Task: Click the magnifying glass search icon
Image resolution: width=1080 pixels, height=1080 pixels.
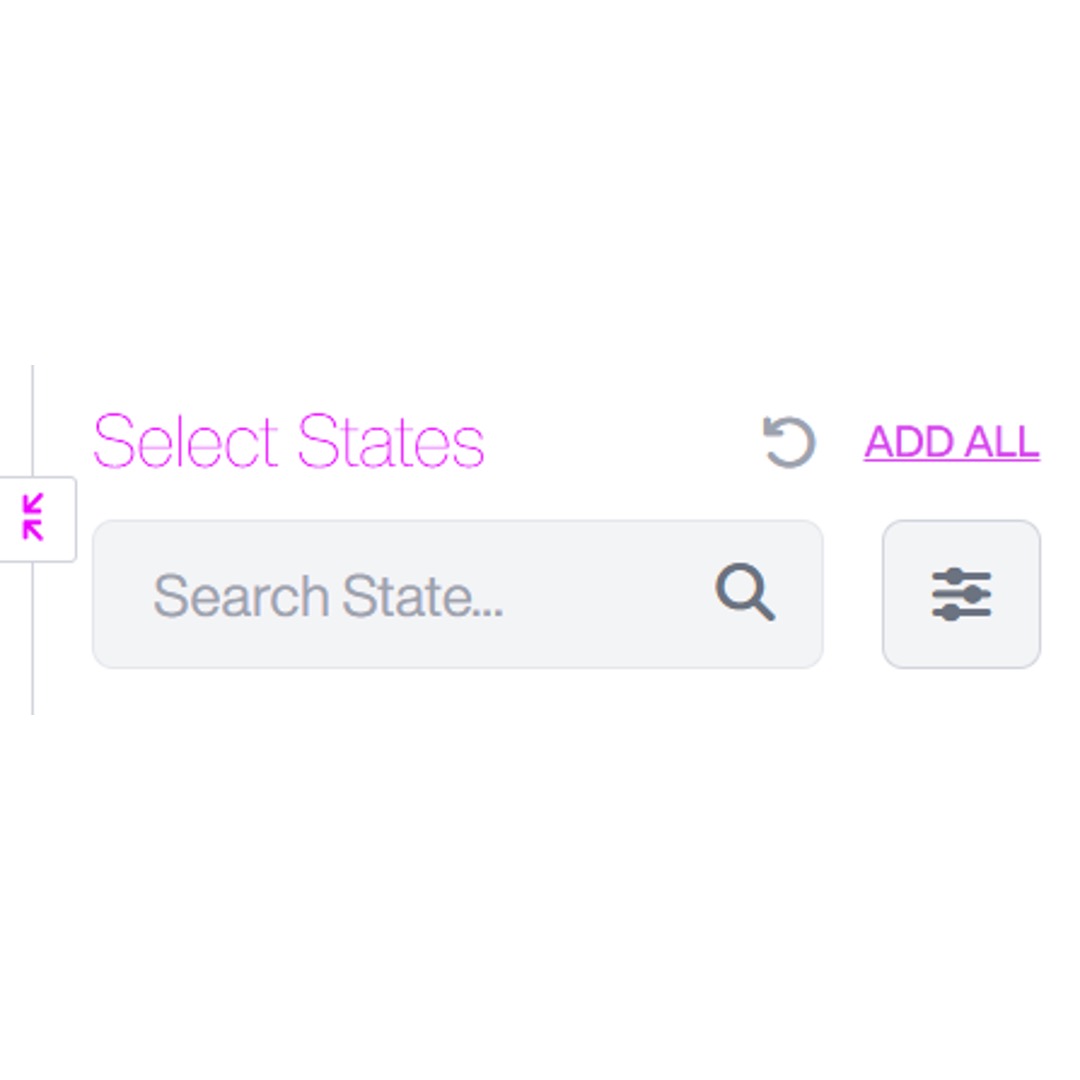Action: [x=745, y=593]
